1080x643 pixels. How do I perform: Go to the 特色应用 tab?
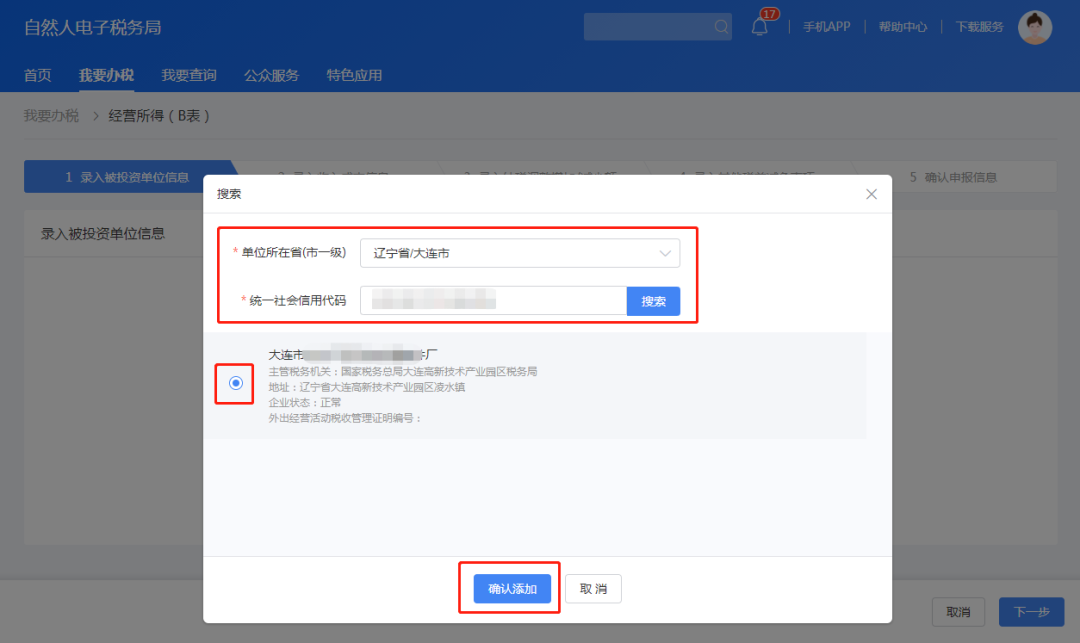click(354, 75)
